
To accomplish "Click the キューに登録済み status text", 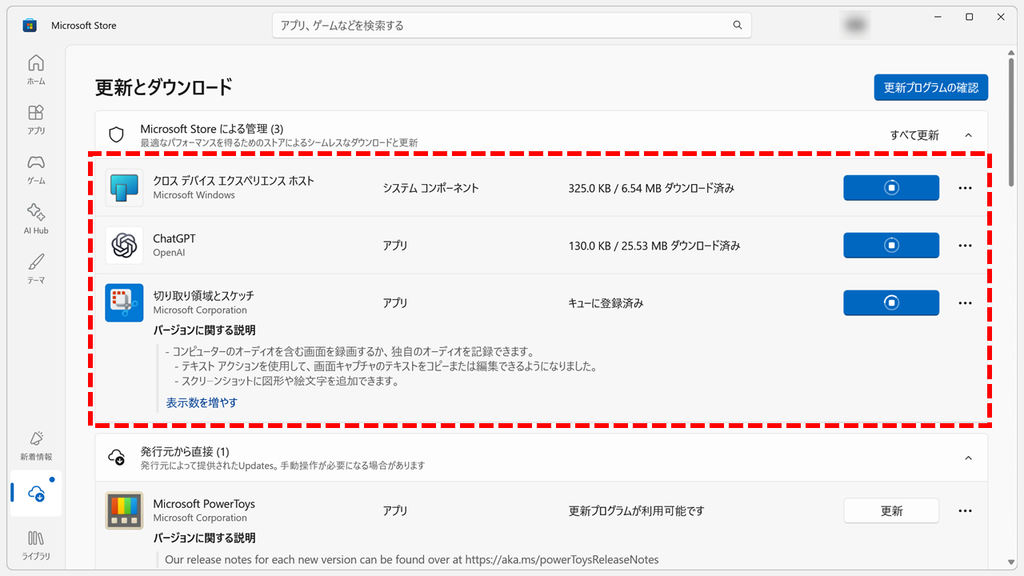I will pos(605,303).
